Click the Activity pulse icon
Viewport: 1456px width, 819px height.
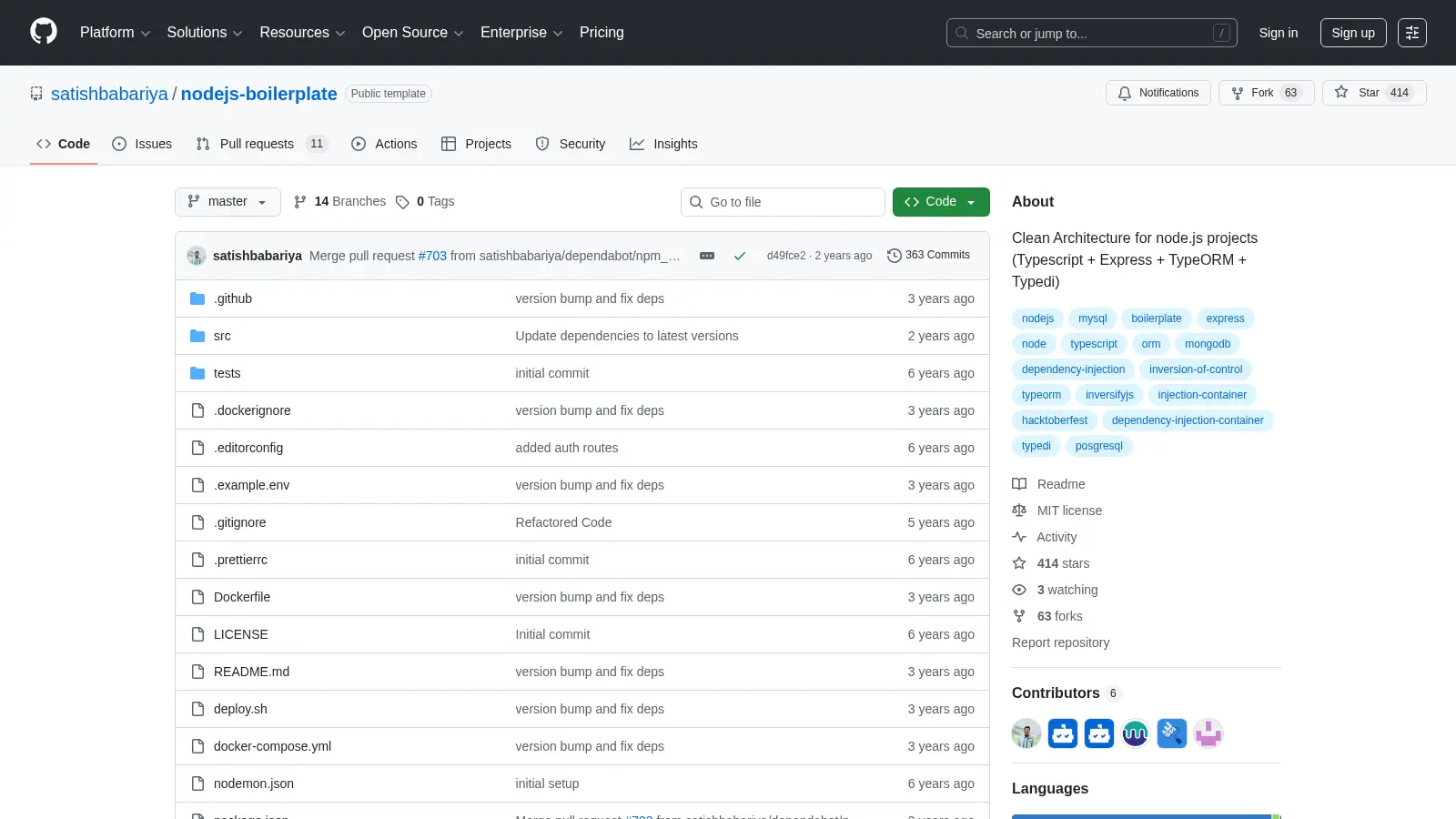coord(1019,537)
